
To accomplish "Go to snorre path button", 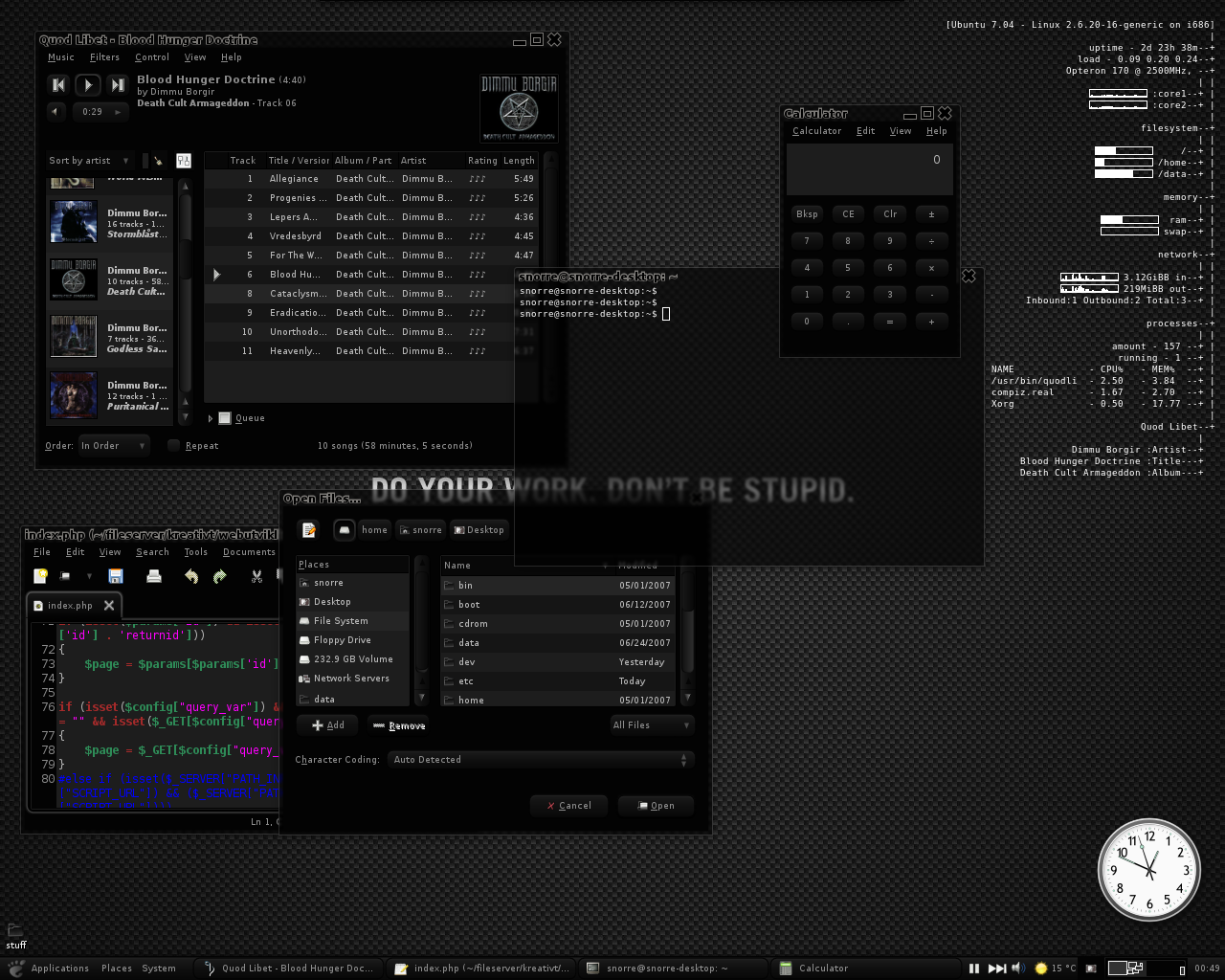I will point(421,529).
